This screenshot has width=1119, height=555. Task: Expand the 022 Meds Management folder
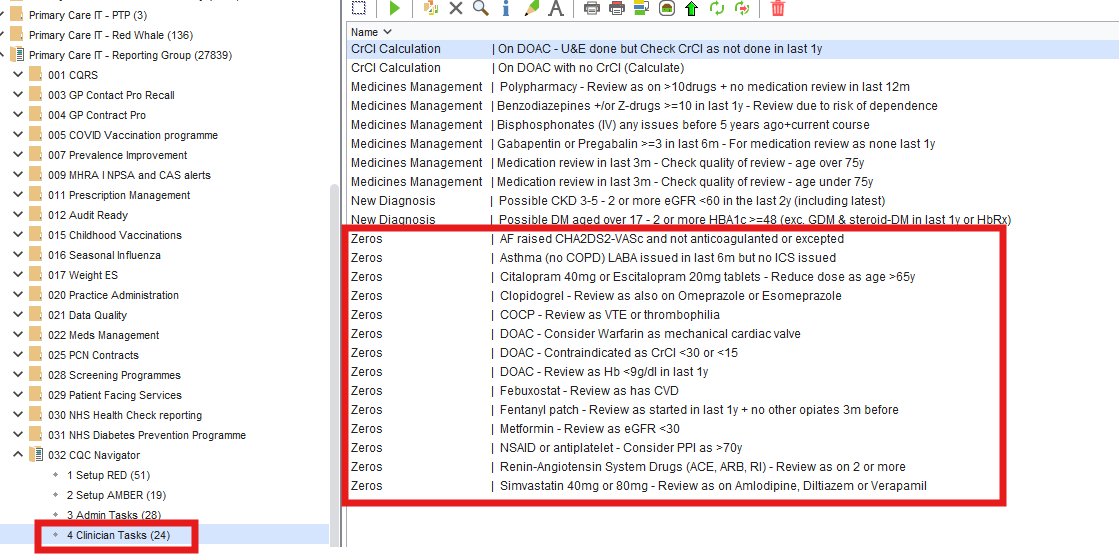click(17, 335)
